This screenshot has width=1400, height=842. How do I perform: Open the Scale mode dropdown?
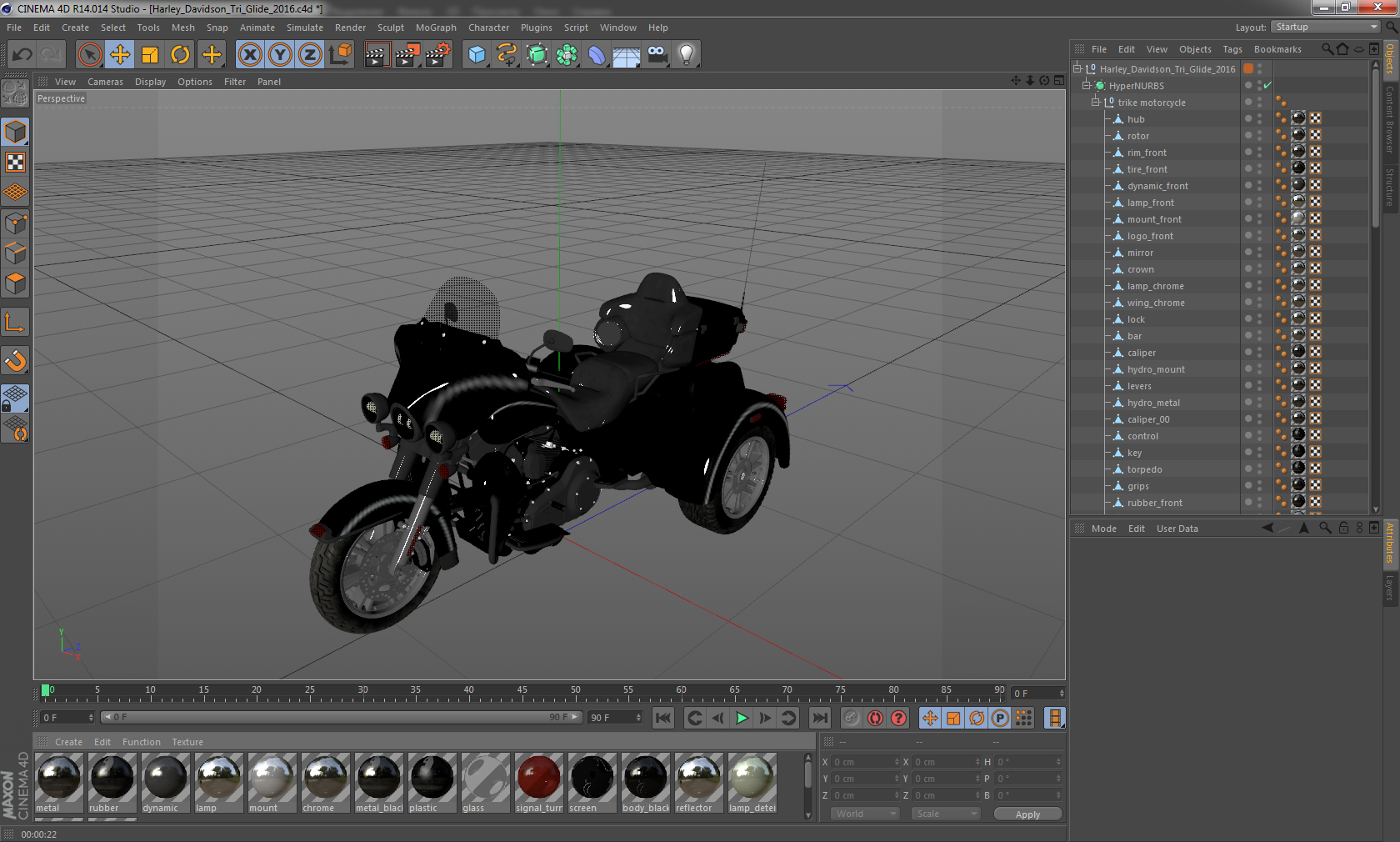pos(946,814)
